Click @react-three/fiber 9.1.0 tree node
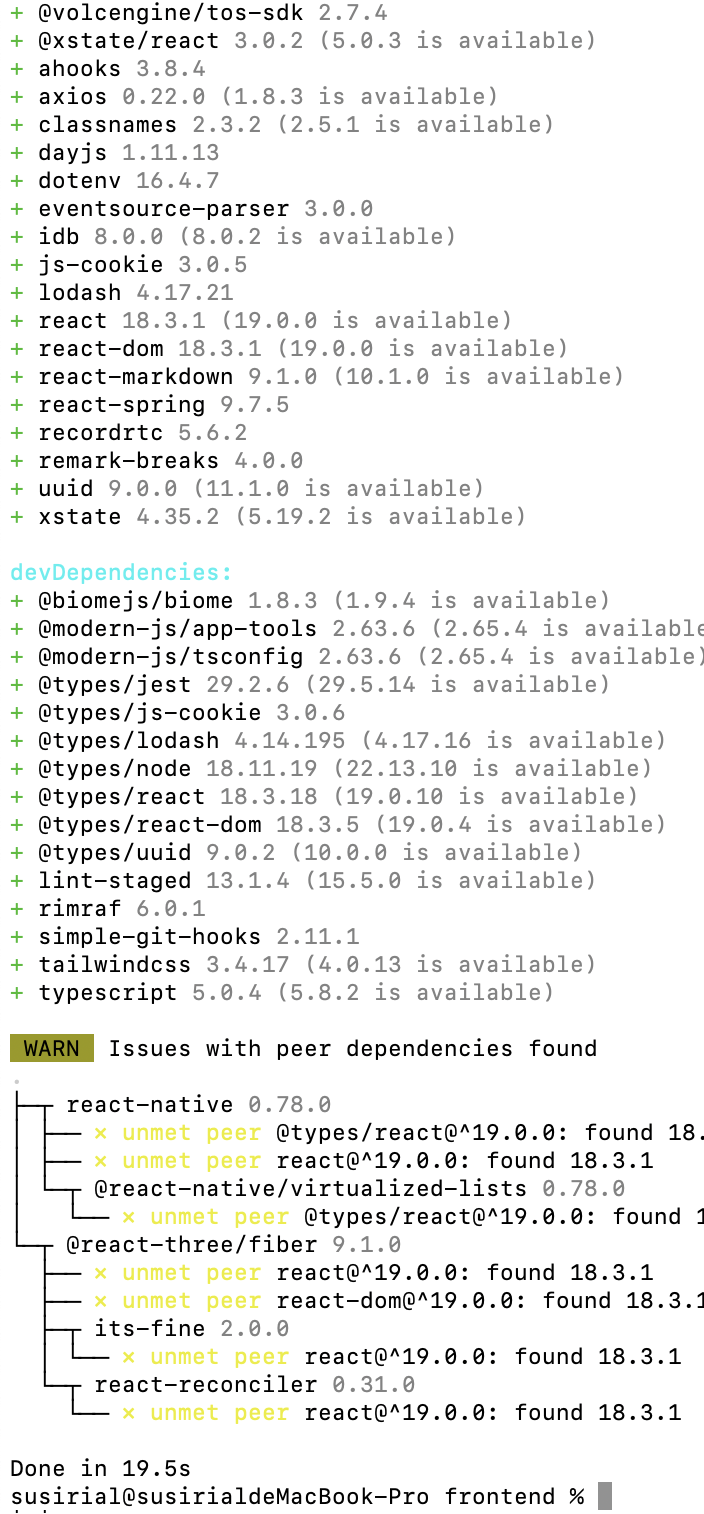 tap(233, 1245)
